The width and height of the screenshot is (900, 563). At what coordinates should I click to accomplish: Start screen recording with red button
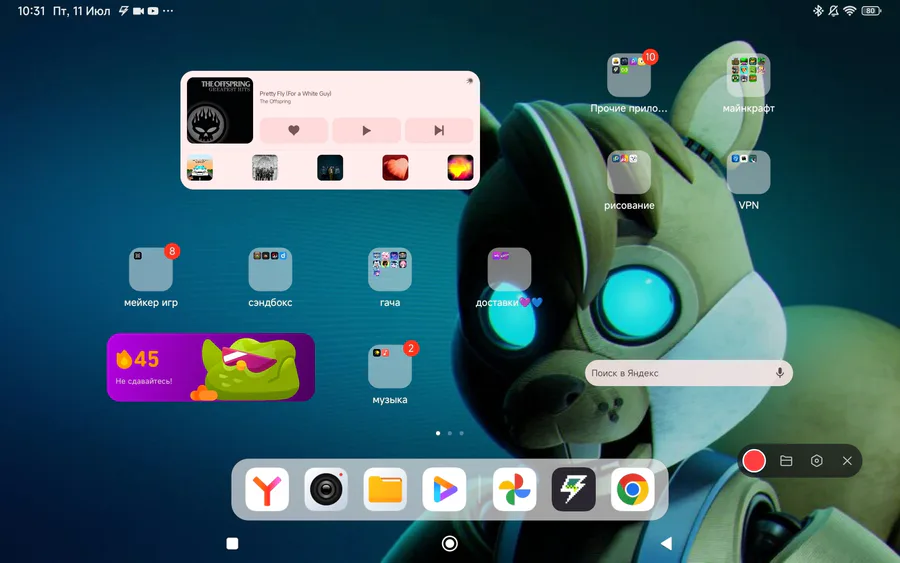(x=754, y=461)
